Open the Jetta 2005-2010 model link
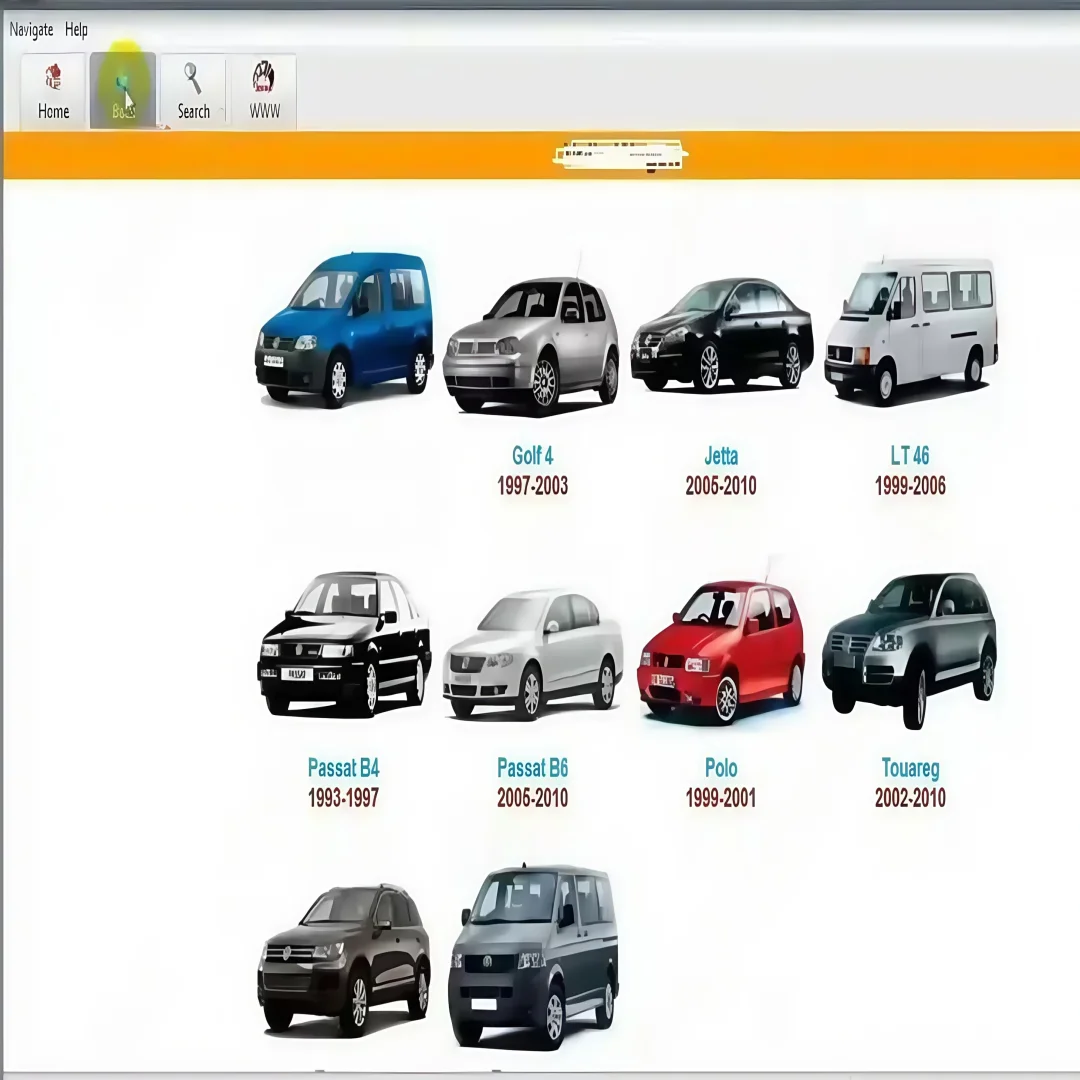Screen dimensions: 1080x1080 [x=720, y=456]
